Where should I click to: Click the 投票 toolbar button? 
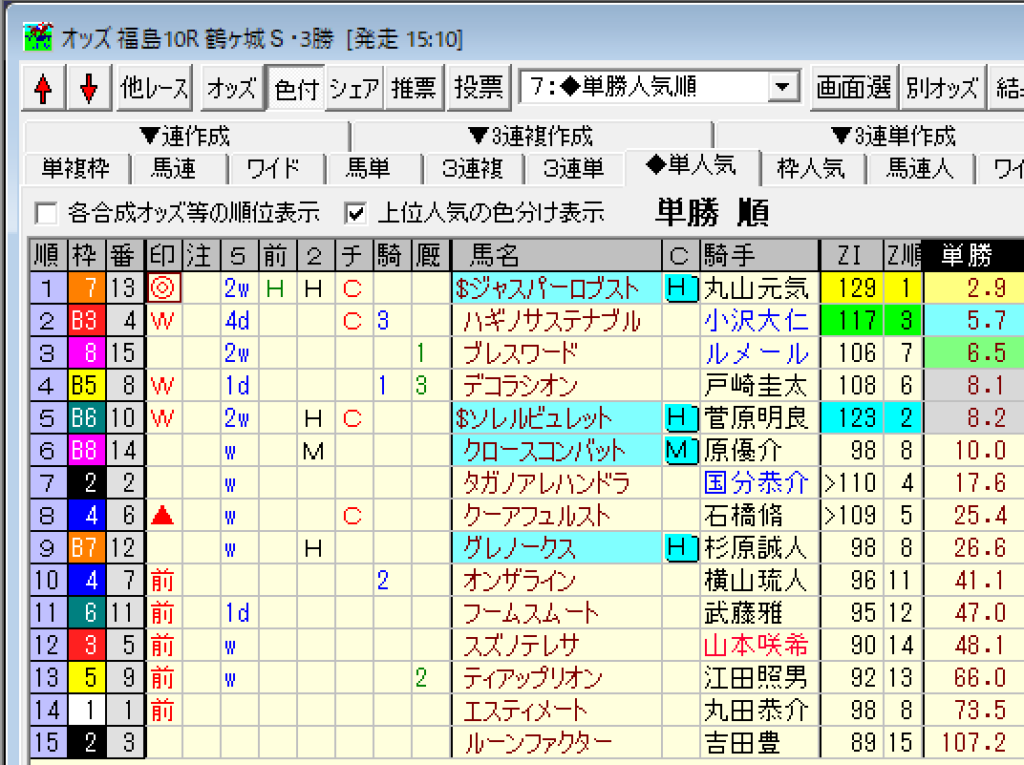(479, 88)
